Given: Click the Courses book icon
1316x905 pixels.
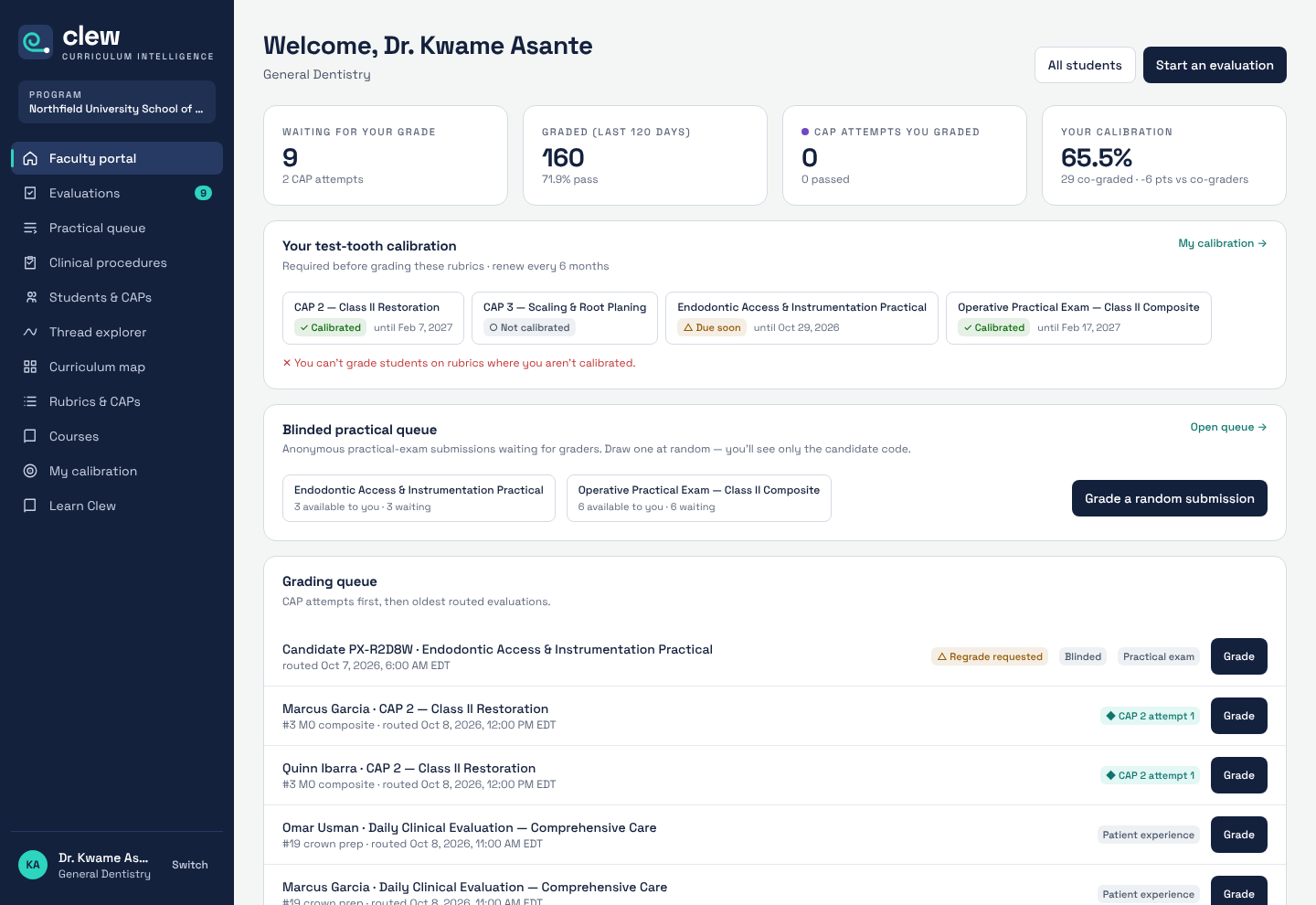Looking at the screenshot, I should (30, 436).
